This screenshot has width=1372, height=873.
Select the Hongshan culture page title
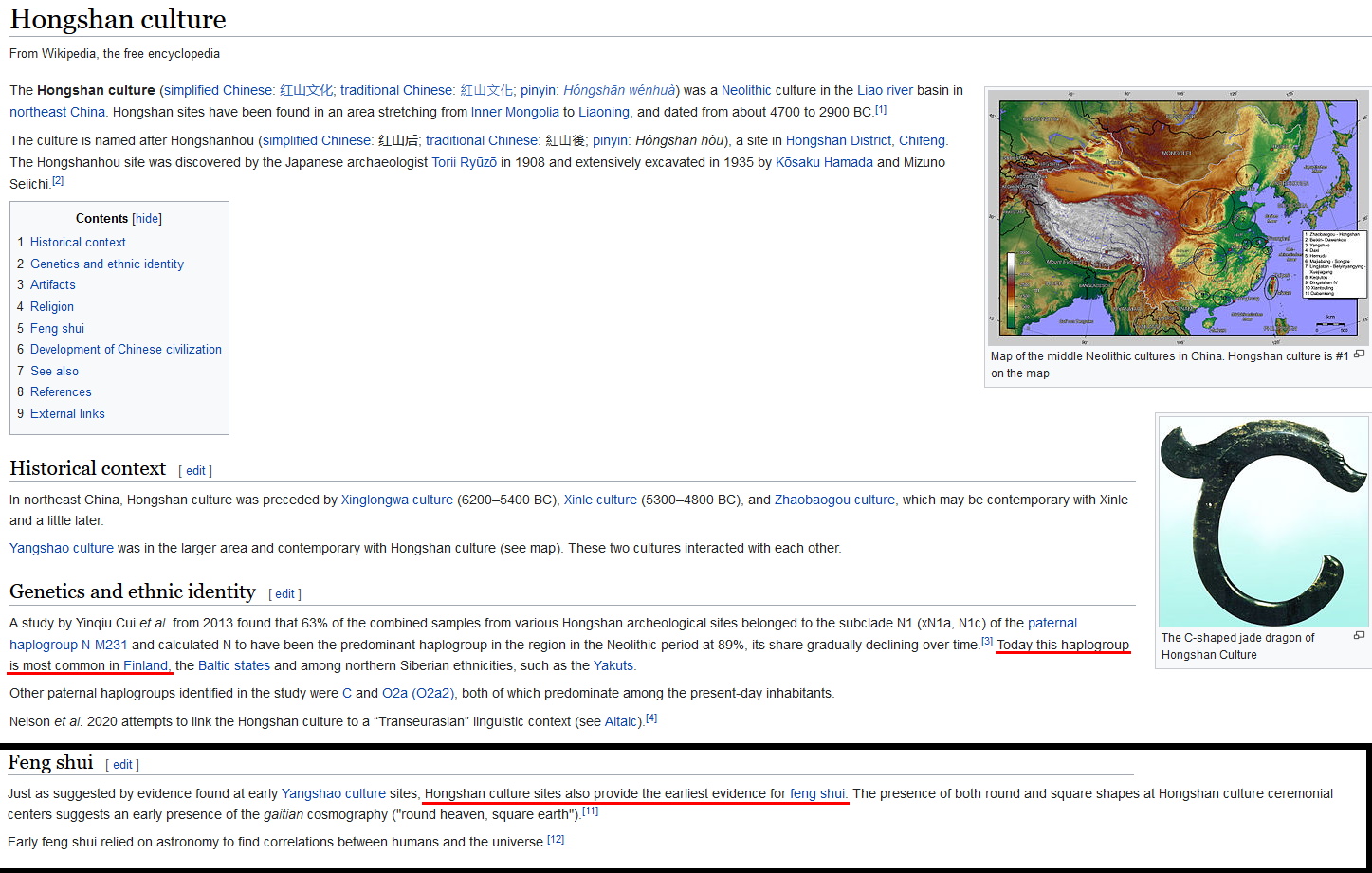tap(118, 19)
